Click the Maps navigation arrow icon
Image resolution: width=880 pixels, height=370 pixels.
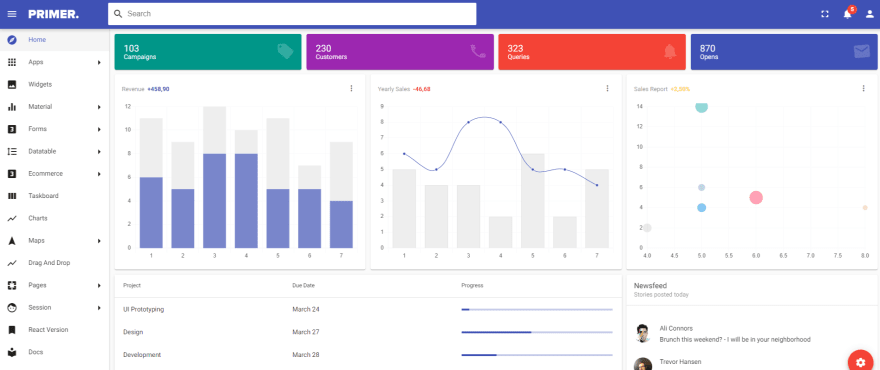coord(12,241)
